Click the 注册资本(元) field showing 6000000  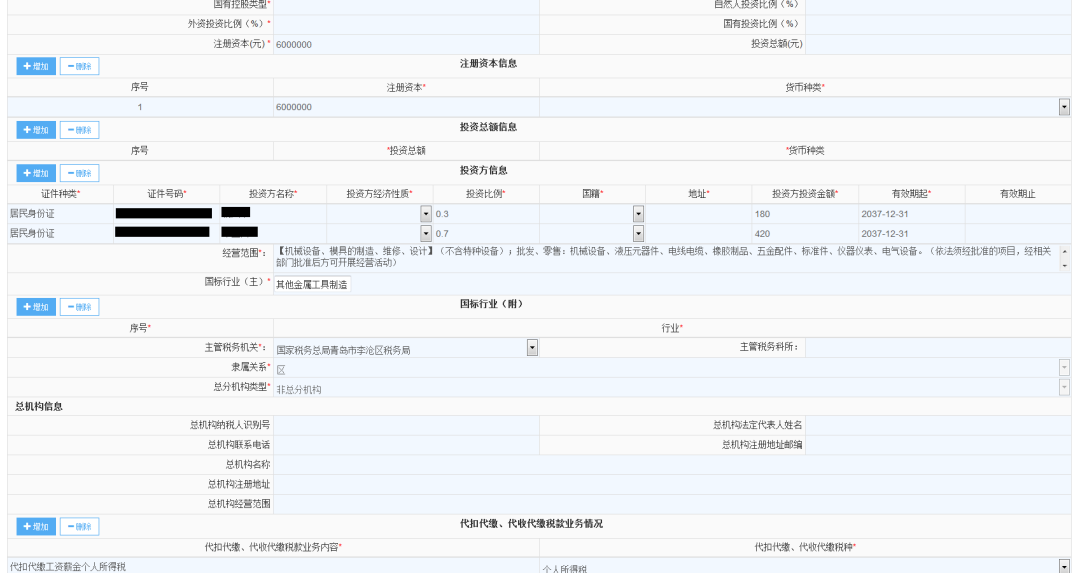[406, 44]
